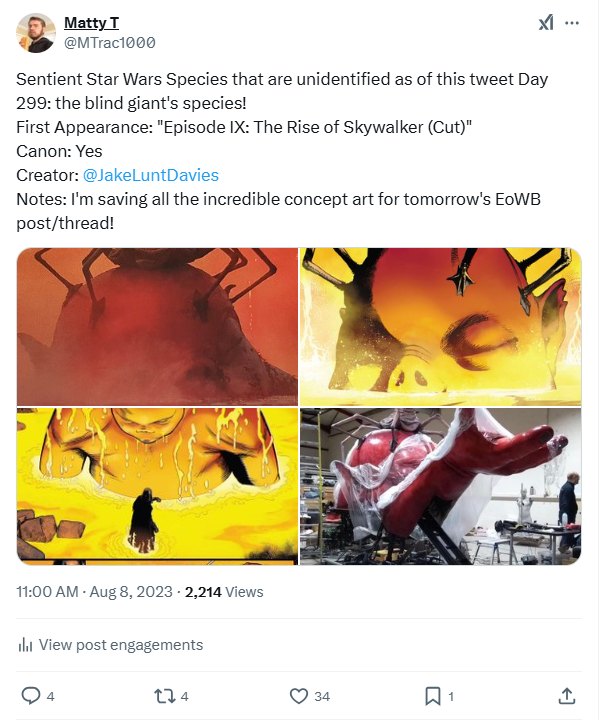Open the top-left red giant image
Viewport: 602px width, 720px height.
point(157,326)
